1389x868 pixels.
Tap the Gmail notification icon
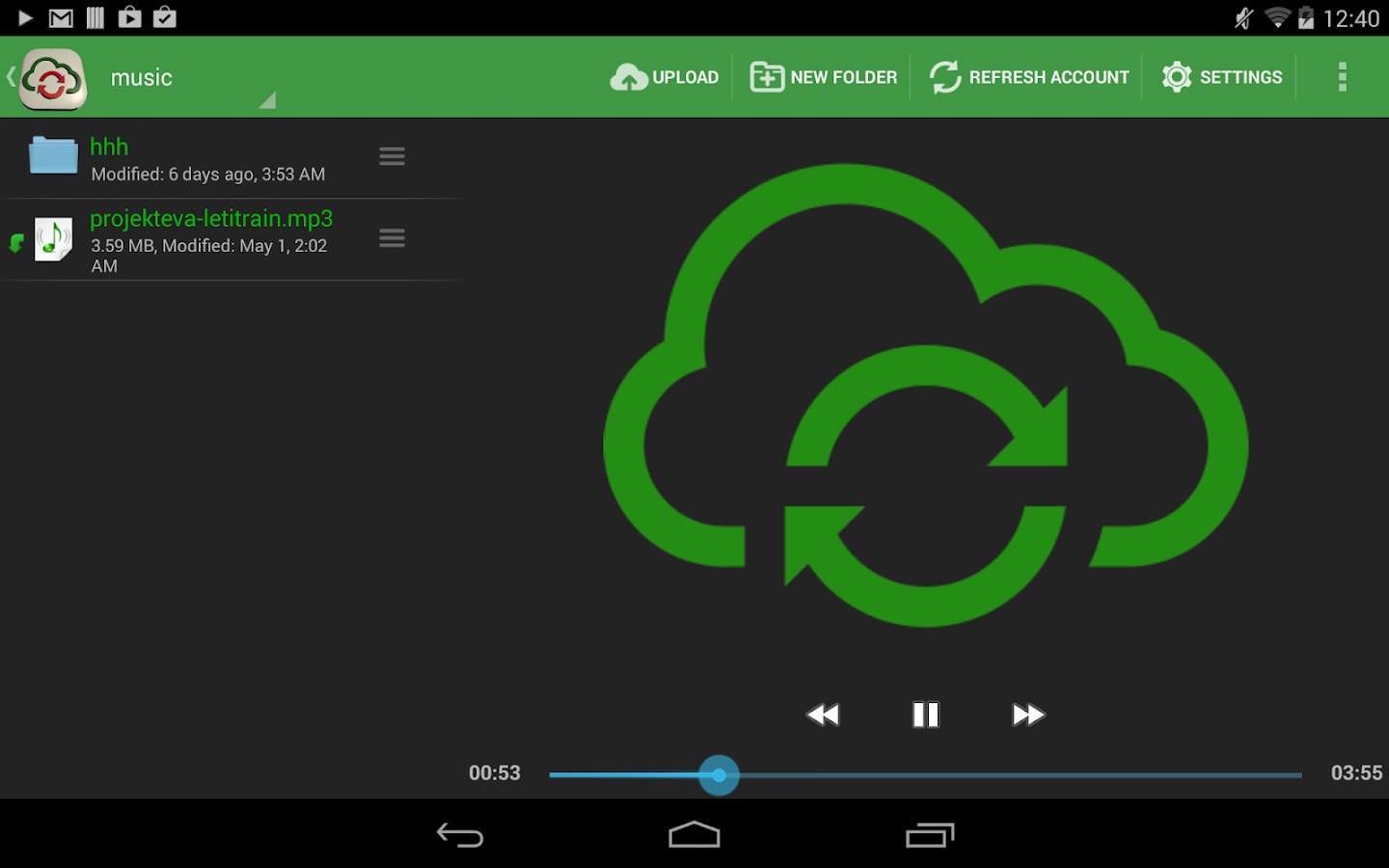tap(61, 18)
